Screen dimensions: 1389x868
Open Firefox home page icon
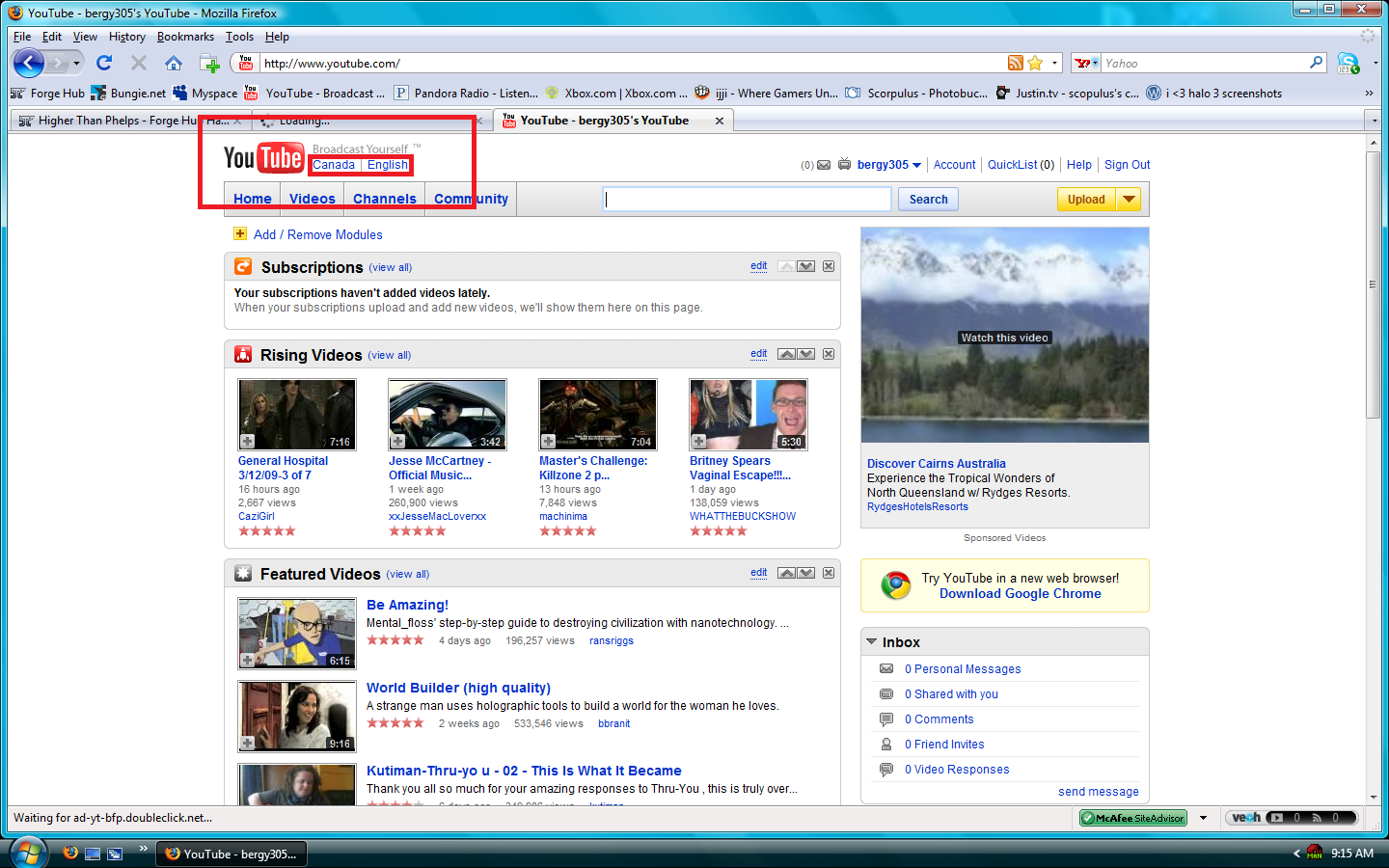coord(174,64)
